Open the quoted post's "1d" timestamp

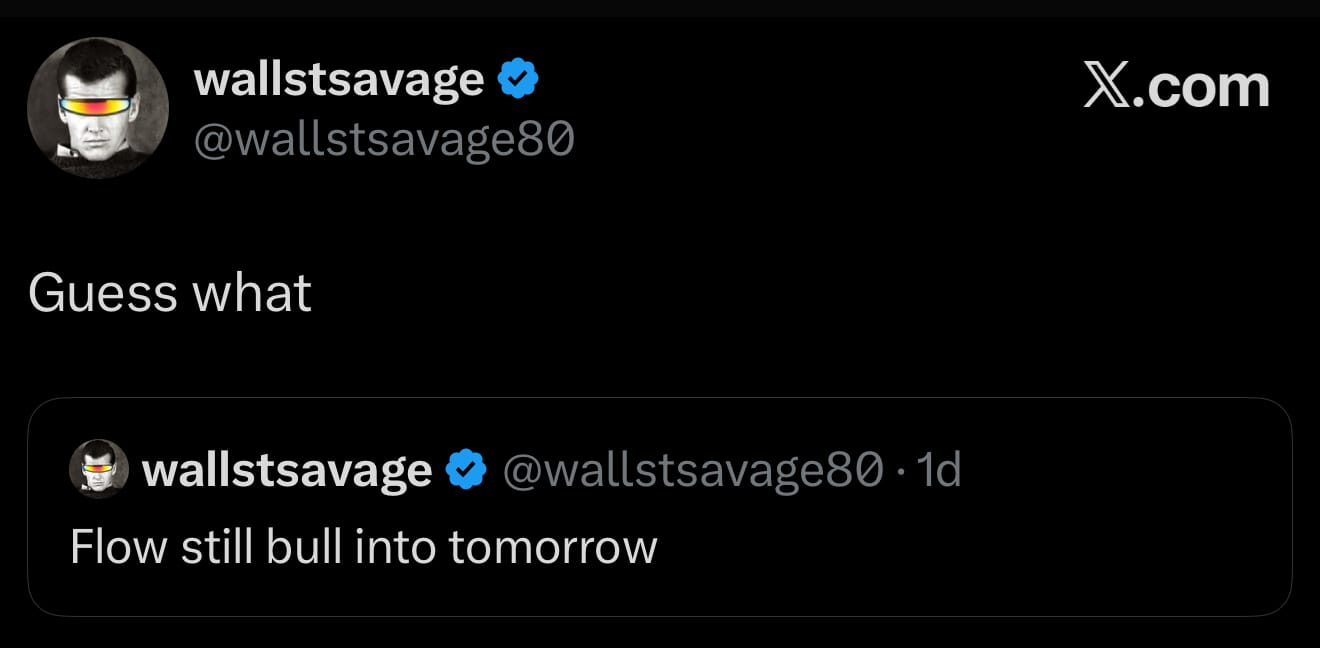pyautogui.click(x=938, y=469)
